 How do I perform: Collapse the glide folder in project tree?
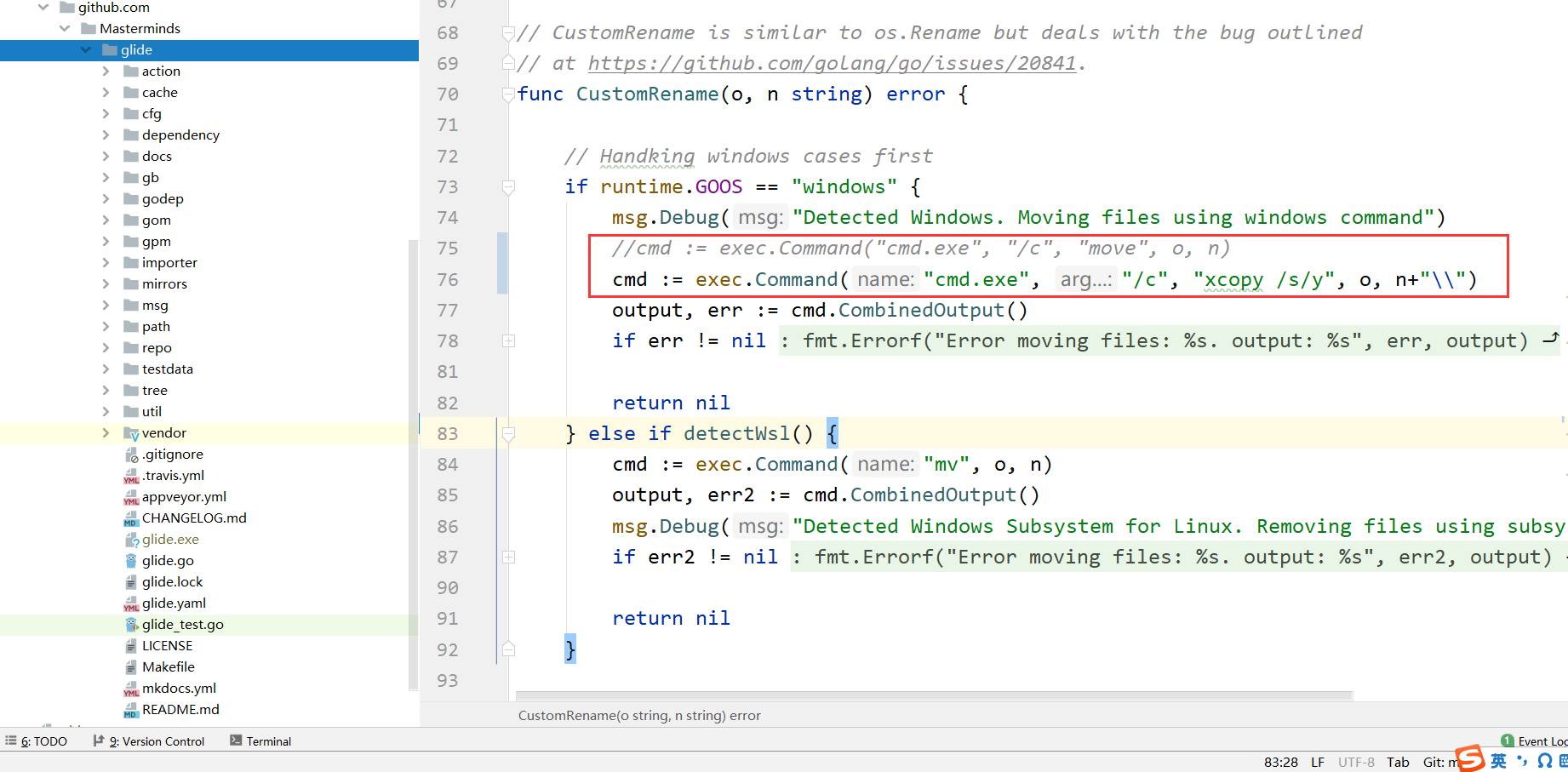click(86, 50)
